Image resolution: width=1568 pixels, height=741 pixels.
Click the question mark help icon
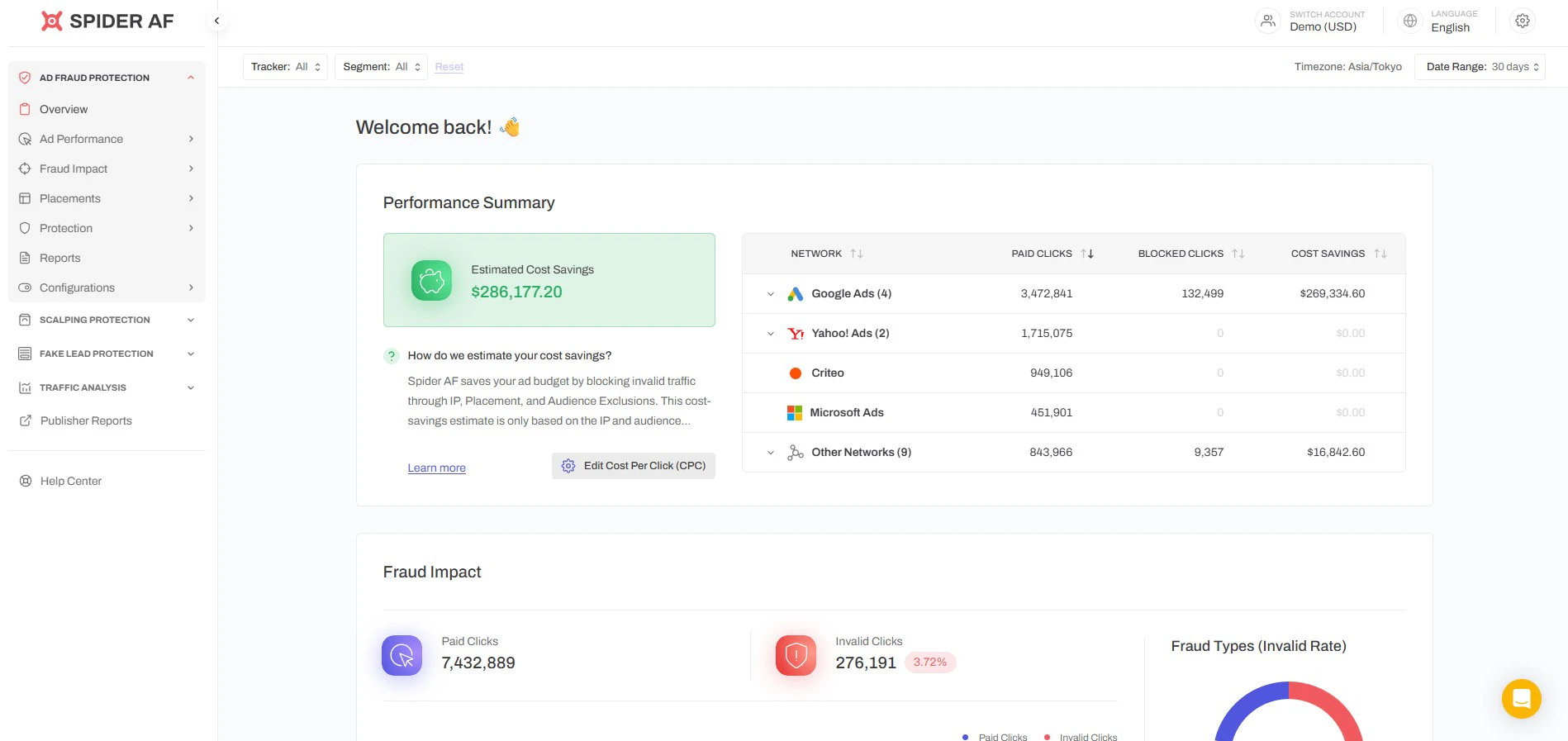392,356
